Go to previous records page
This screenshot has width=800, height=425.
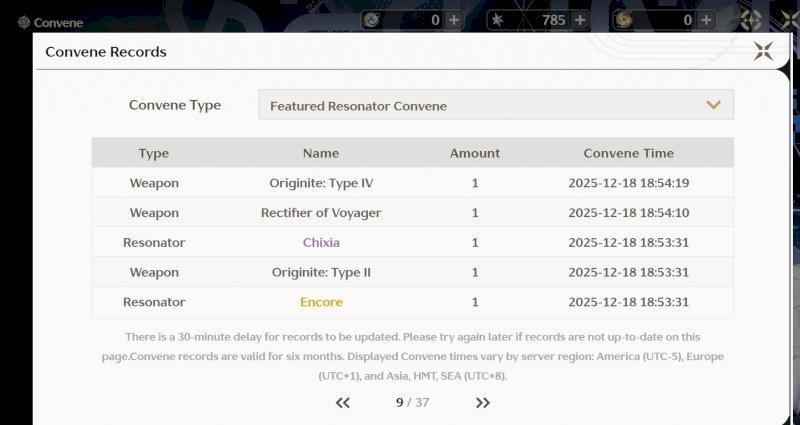point(343,402)
